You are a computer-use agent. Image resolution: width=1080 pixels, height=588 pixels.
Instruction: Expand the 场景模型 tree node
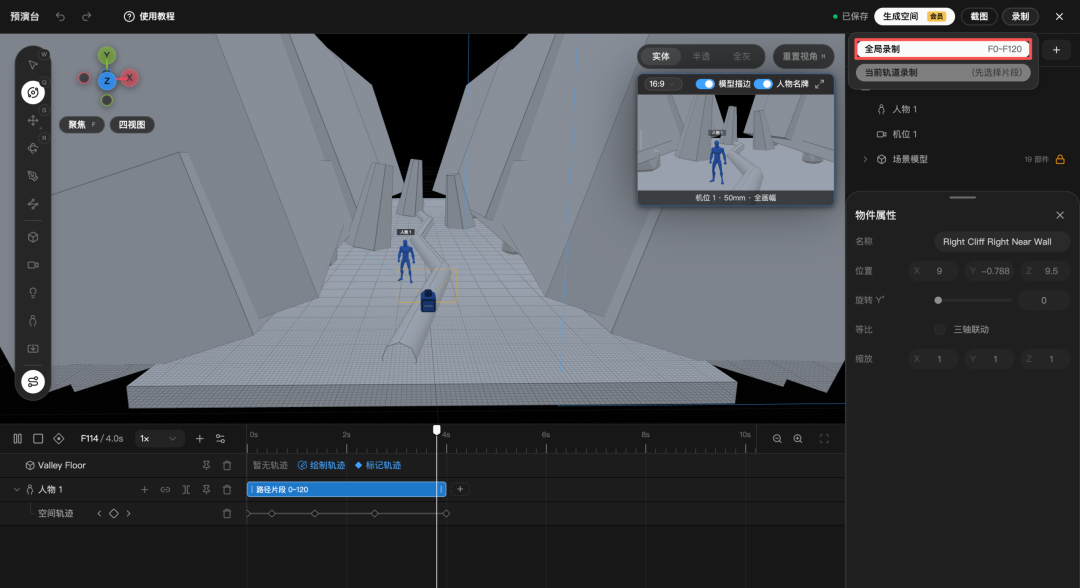(x=865, y=159)
